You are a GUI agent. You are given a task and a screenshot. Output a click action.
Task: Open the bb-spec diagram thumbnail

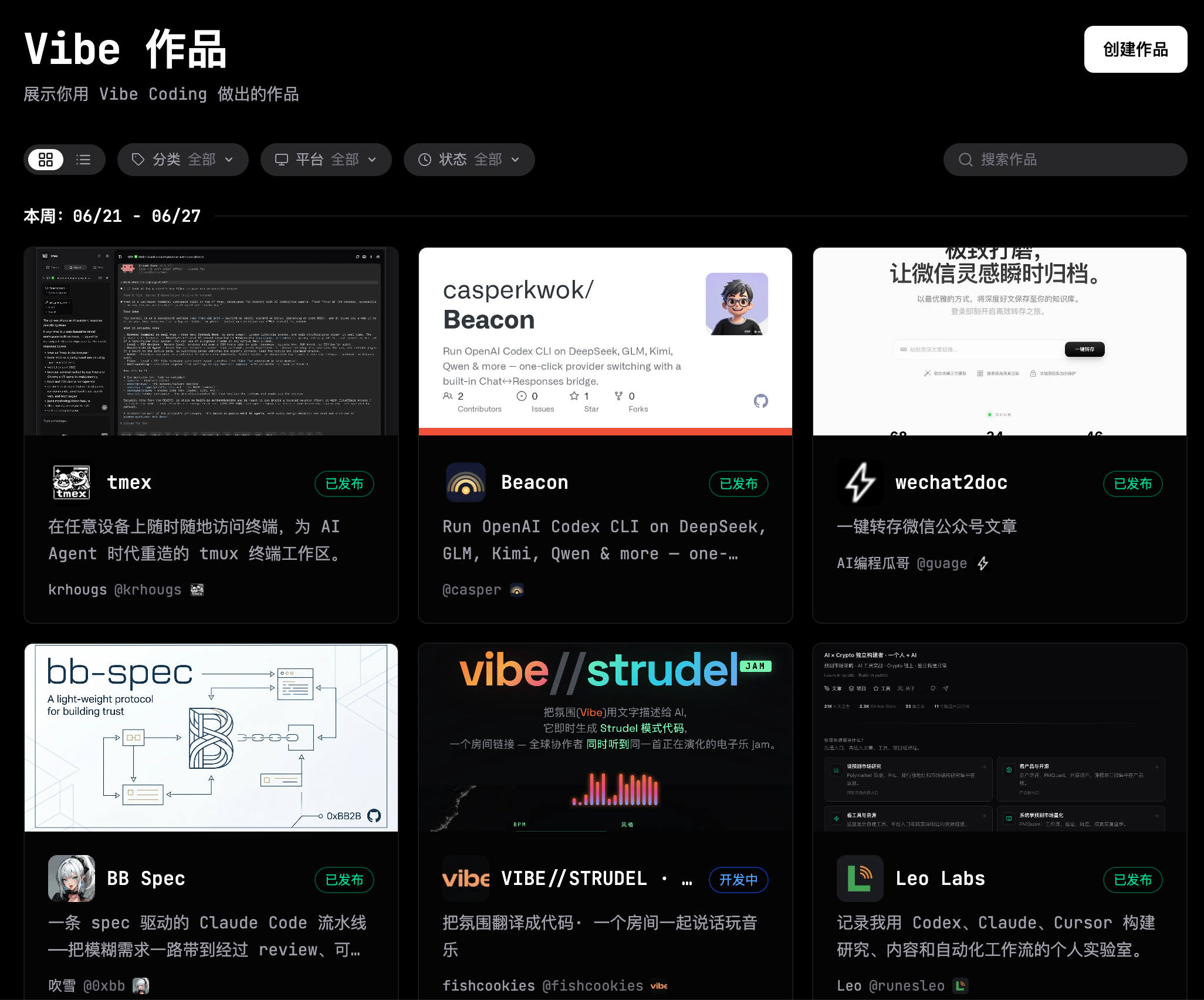pyautogui.click(x=211, y=738)
